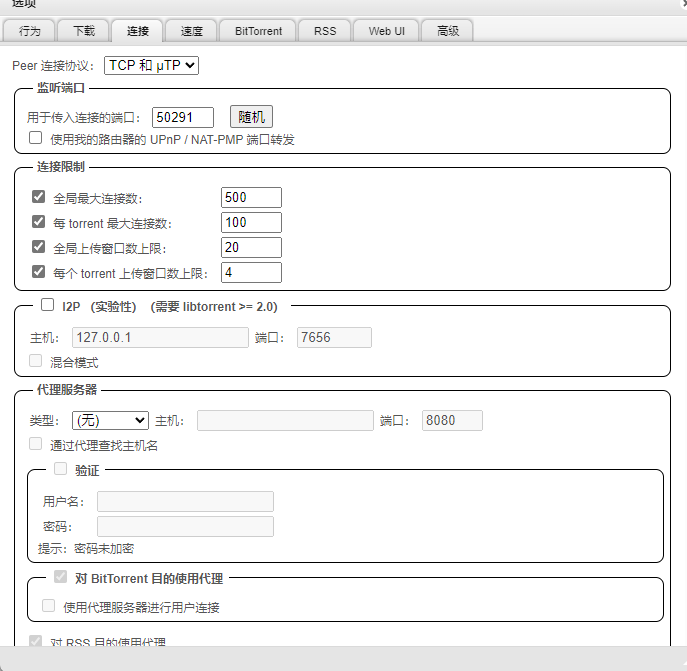Screen dimensions: 687x671
Task: Click the incoming connection port field
Action: [x=183, y=117]
